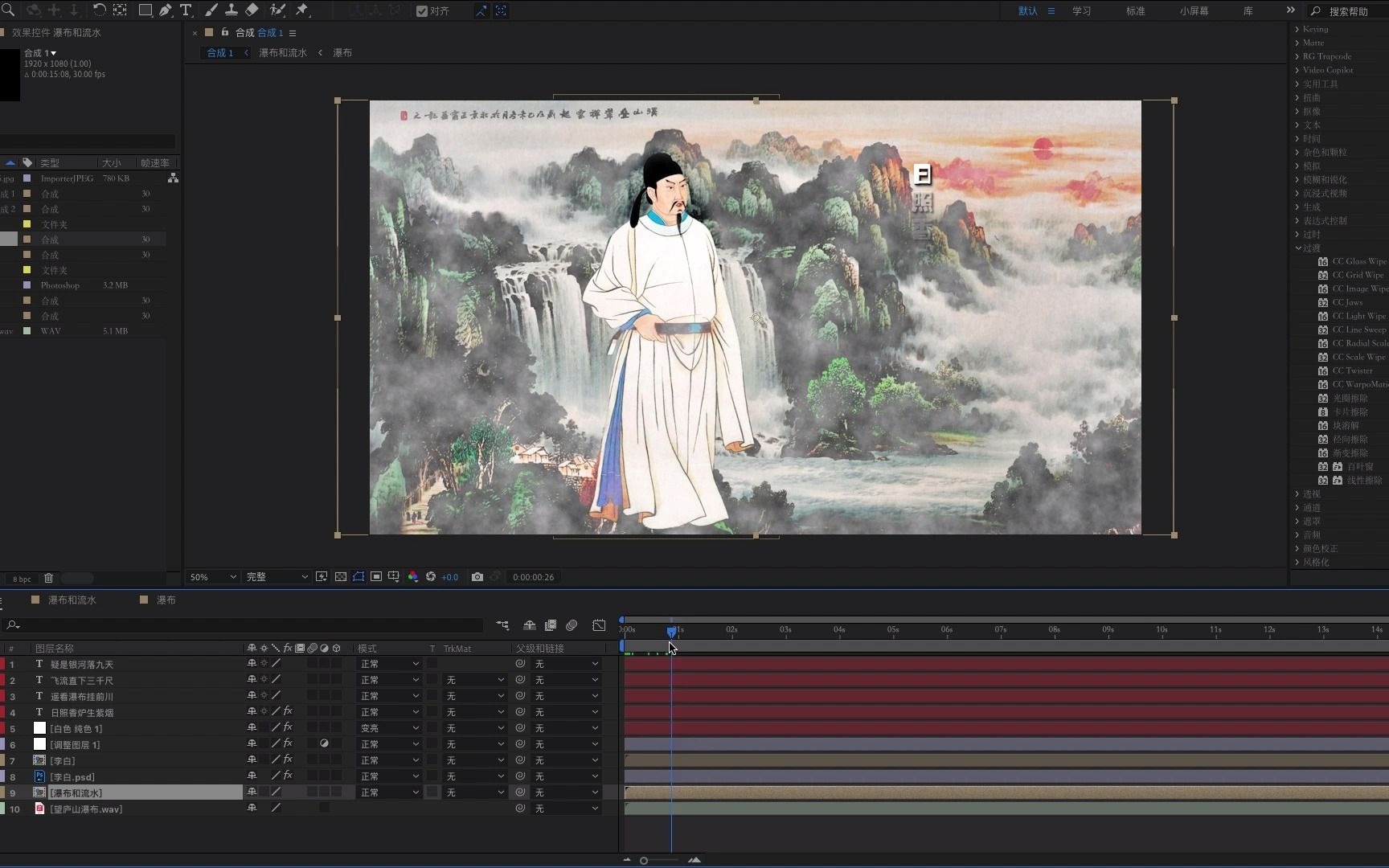Expand the Keying effects category
The height and width of the screenshot is (868, 1389).
(x=1297, y=29)
